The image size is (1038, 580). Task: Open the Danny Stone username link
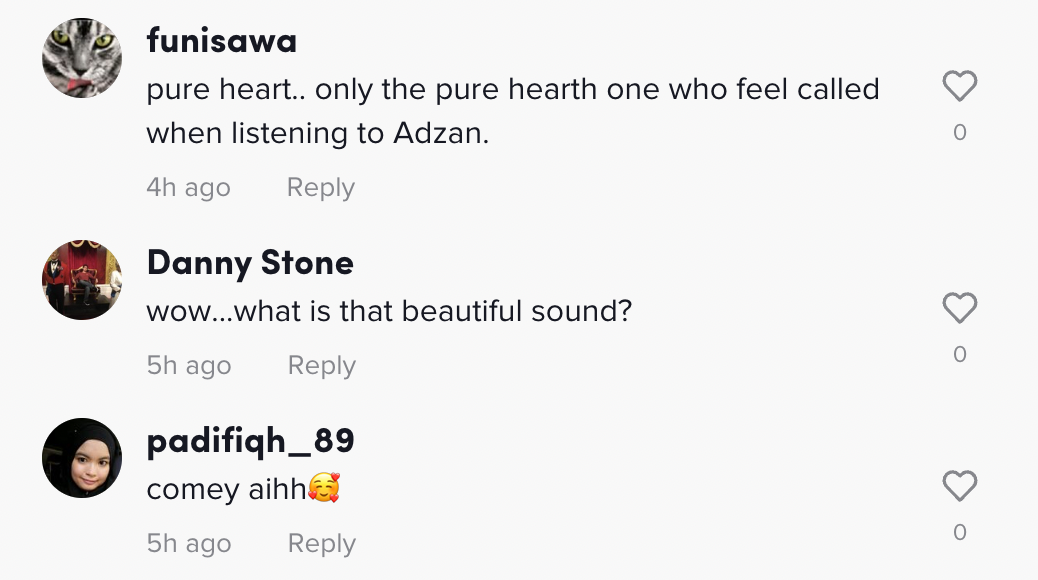(x=250, y=263)
